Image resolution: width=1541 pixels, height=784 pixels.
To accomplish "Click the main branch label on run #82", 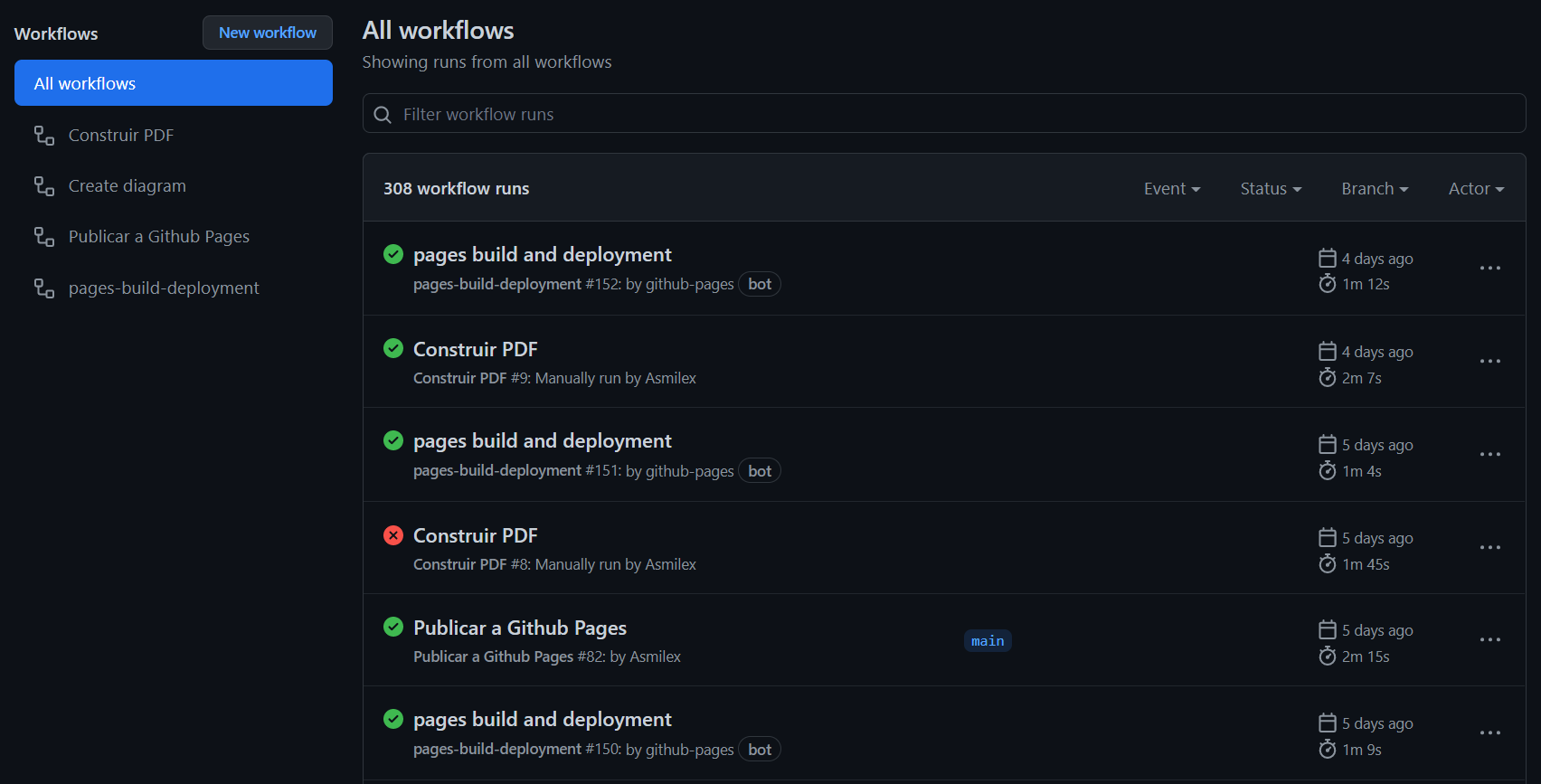I will click(988, 641).
